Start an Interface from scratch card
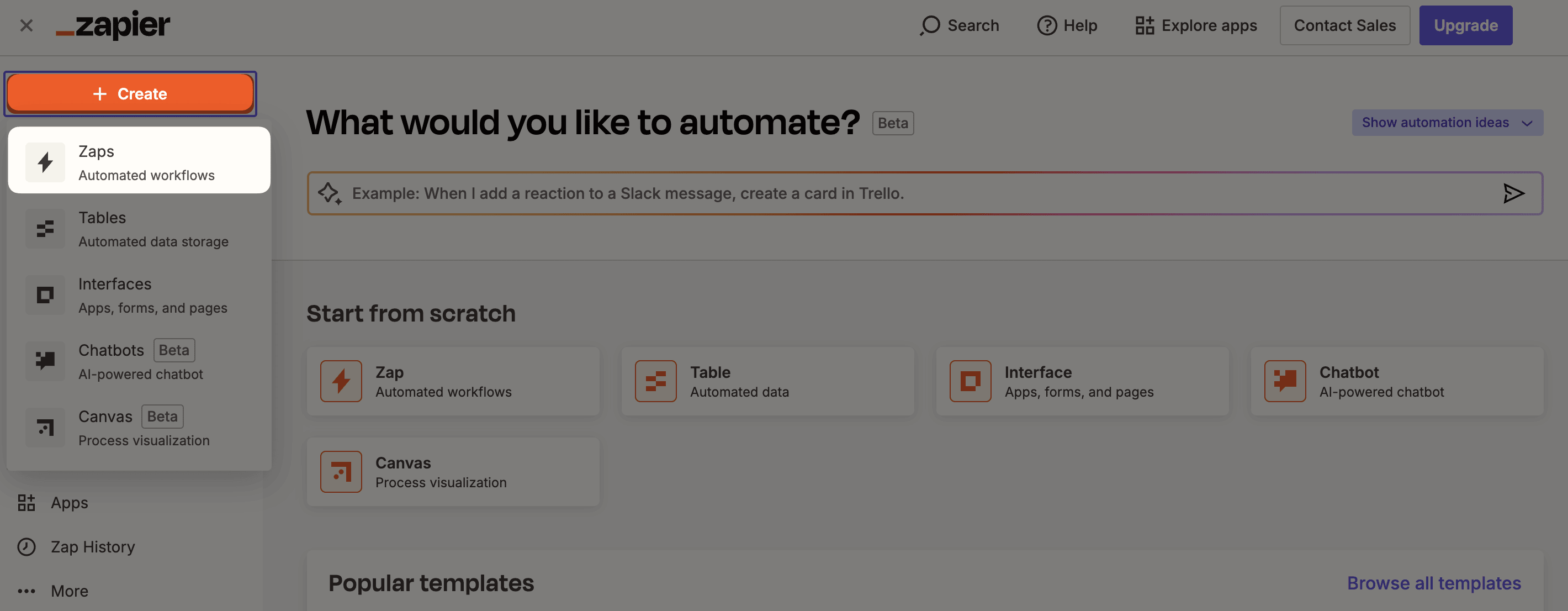Image resolution: width=1568 pixels, height=611 pixels. (x=1082, y=381)
